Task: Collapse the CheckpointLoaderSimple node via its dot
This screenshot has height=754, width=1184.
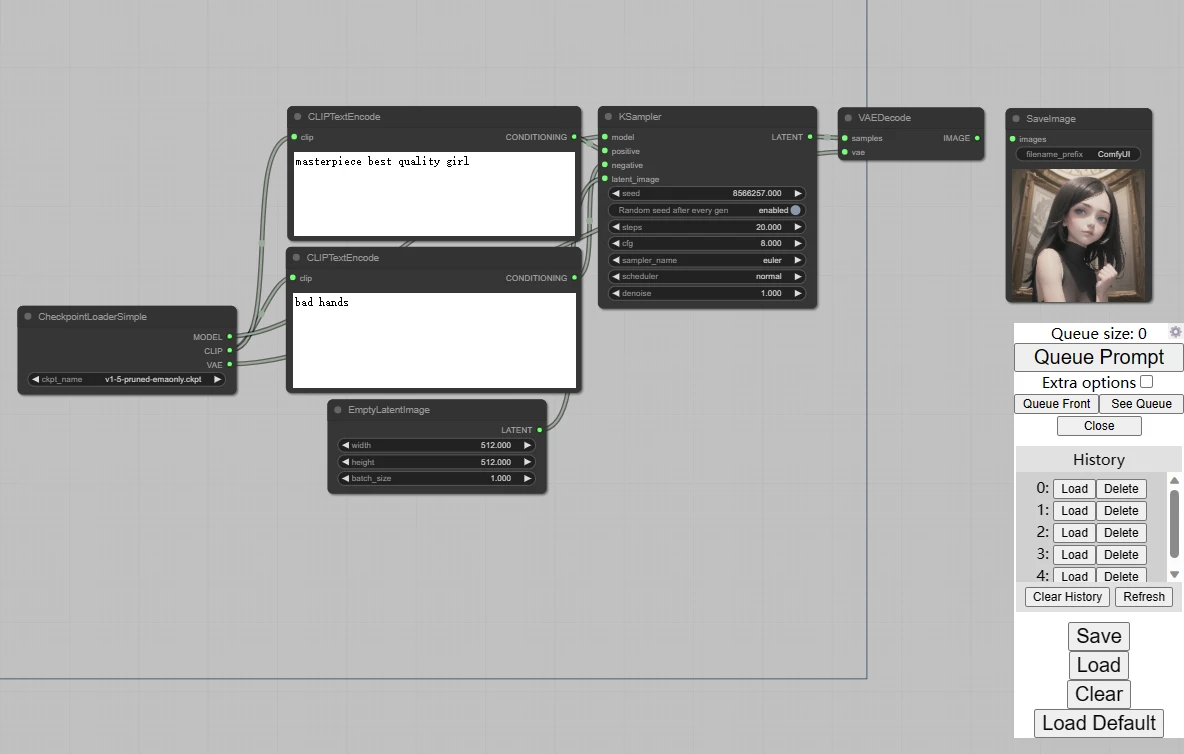Action: [x=28, y=316]
